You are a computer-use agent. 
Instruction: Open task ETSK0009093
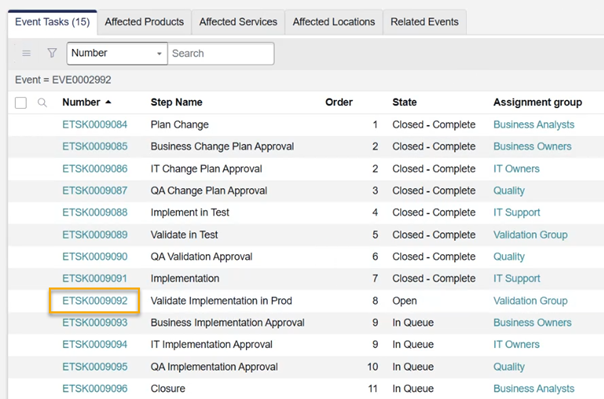click(95, 322)
